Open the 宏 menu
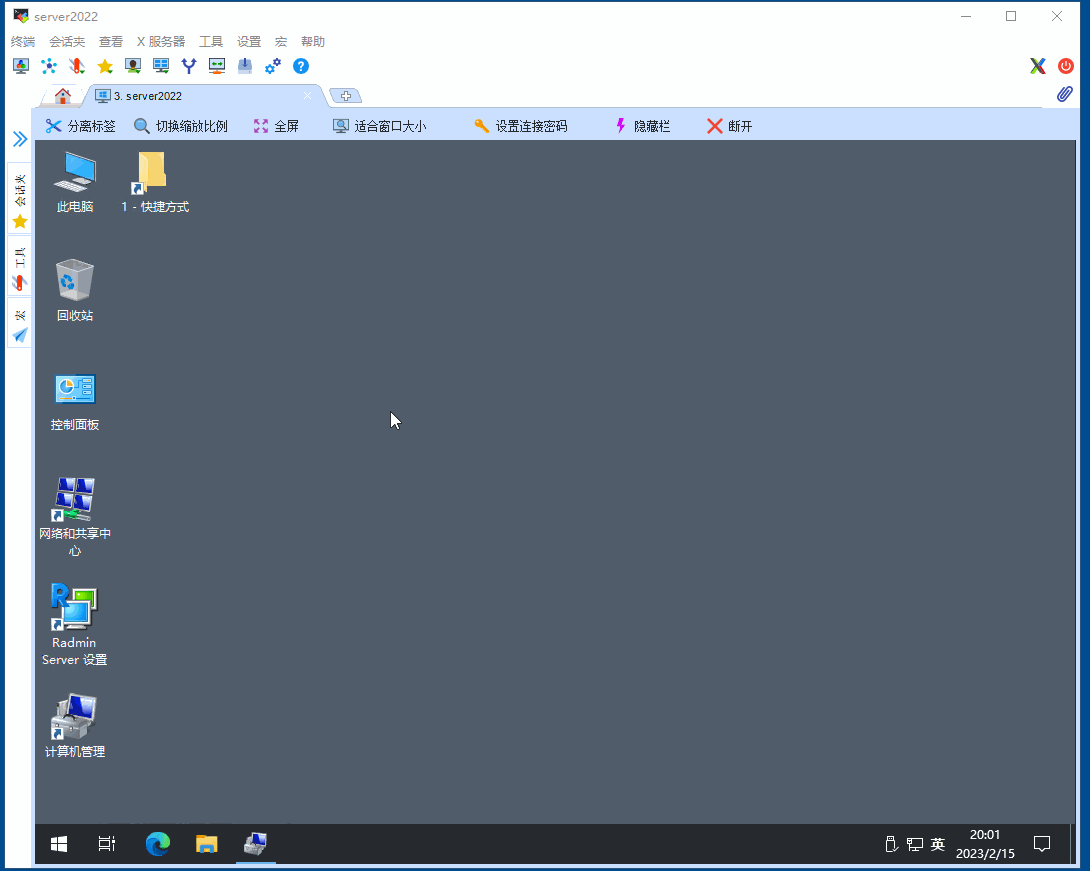1090x871 pixels. point(281,42)
